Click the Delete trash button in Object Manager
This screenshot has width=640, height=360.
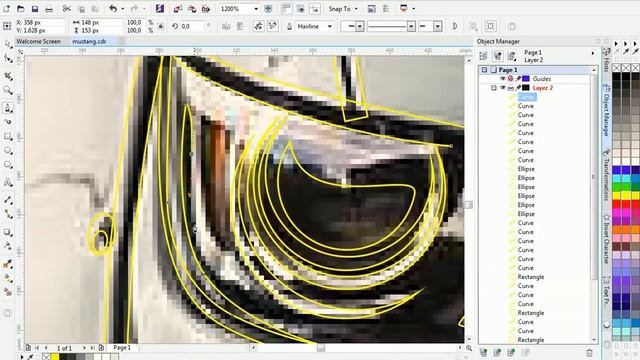pyautogui.click(x=589, y=352)
